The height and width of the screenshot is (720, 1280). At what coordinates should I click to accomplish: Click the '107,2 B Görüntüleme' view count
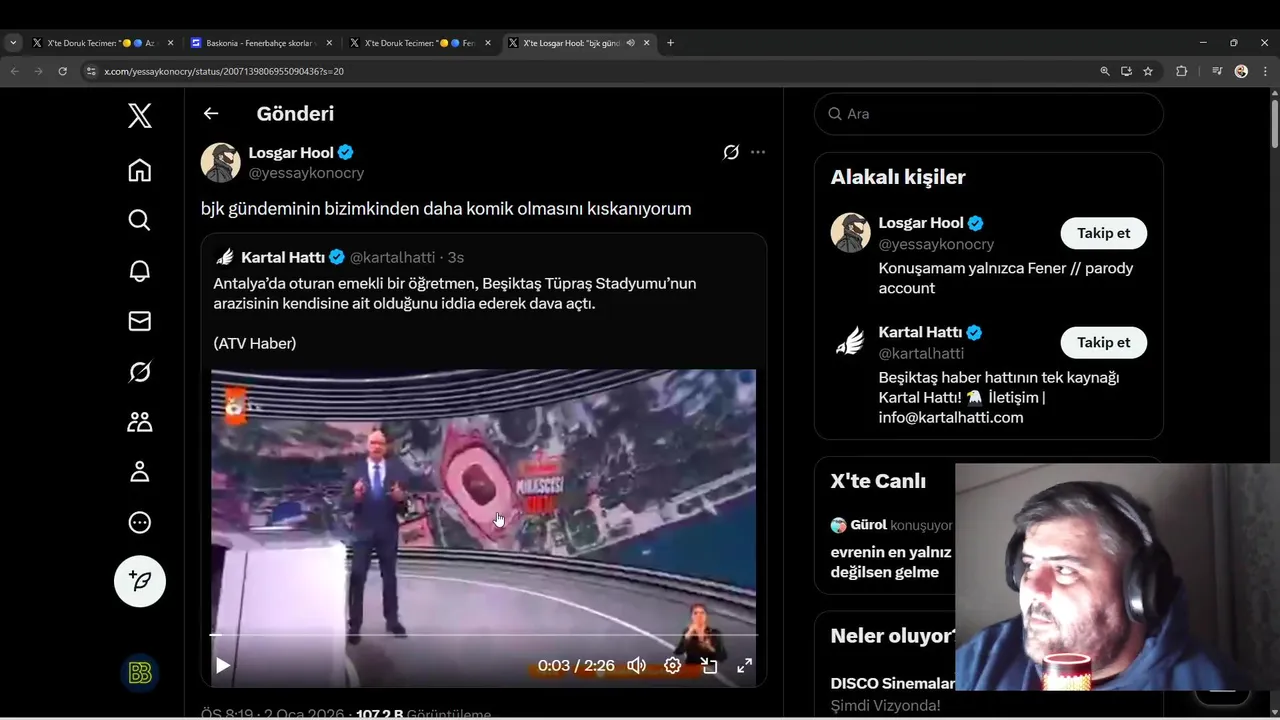424,714
